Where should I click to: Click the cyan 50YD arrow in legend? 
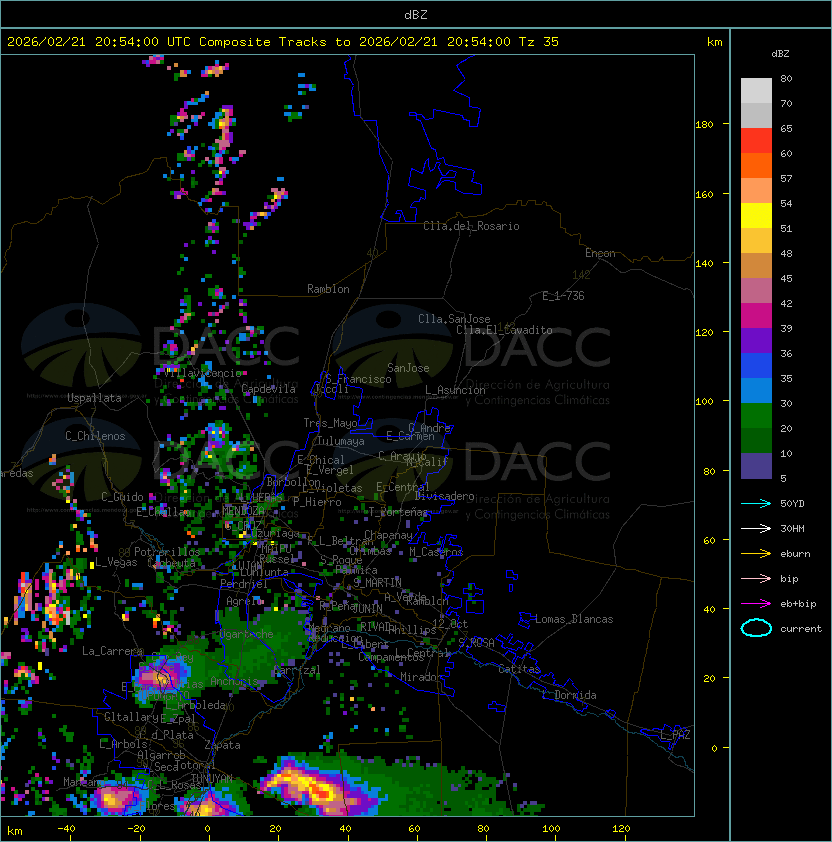coord(756,503)
